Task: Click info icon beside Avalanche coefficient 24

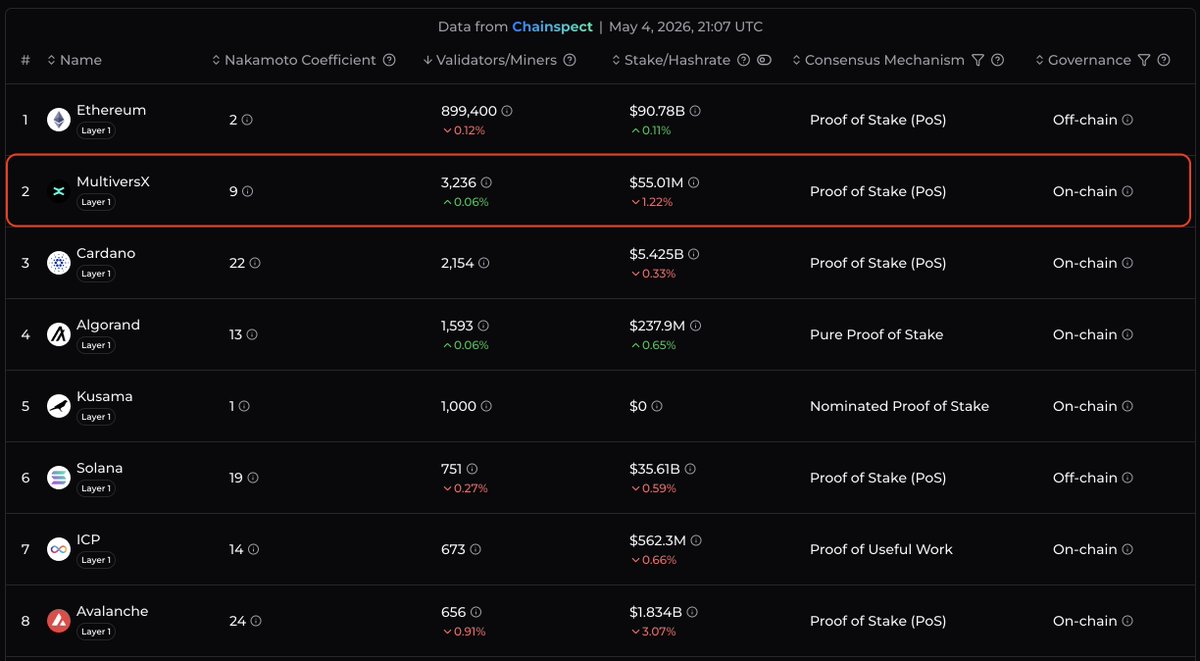Action: pos(256,621)
